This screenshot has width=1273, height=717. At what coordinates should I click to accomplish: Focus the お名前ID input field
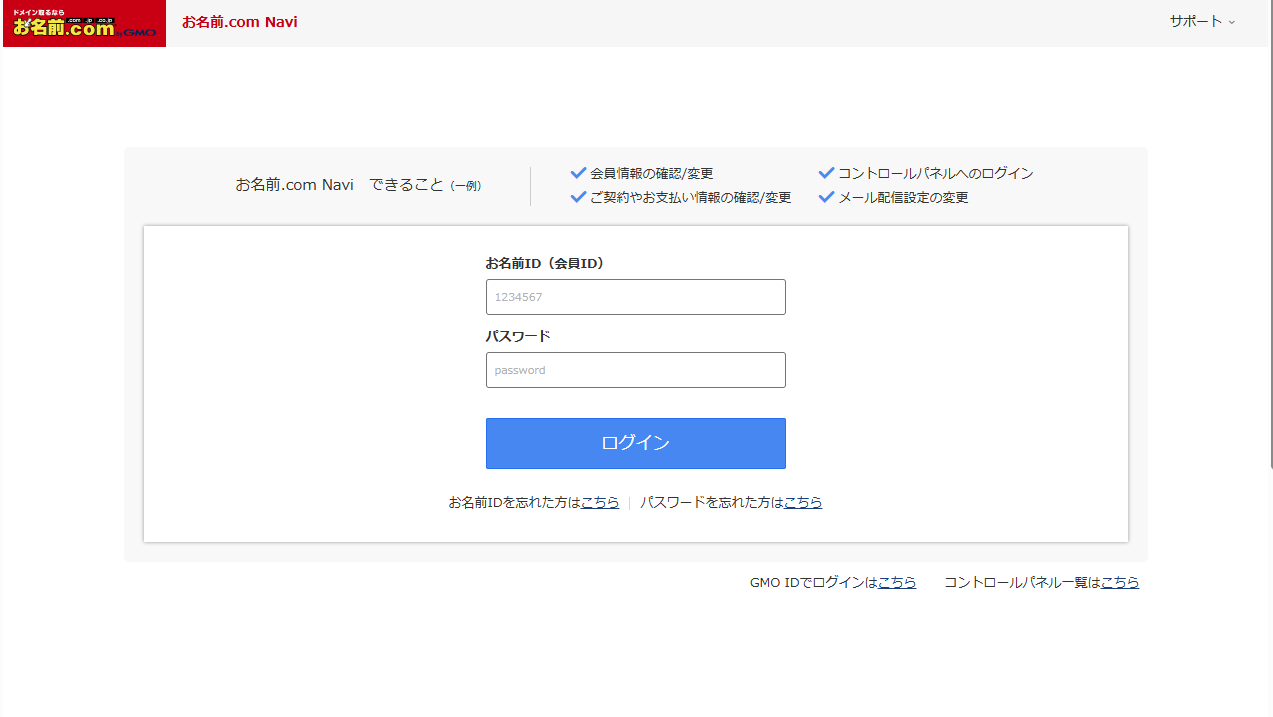(x=635, y=297)
